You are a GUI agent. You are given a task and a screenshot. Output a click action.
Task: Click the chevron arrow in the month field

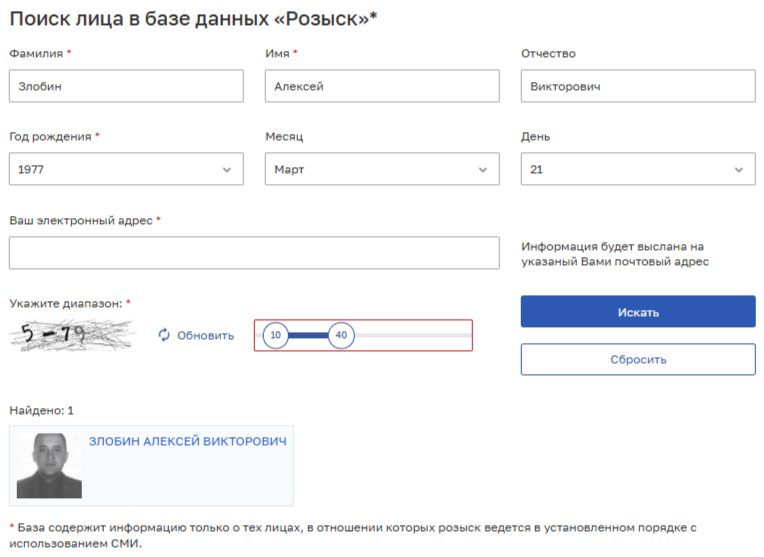[x=483, y=170]
